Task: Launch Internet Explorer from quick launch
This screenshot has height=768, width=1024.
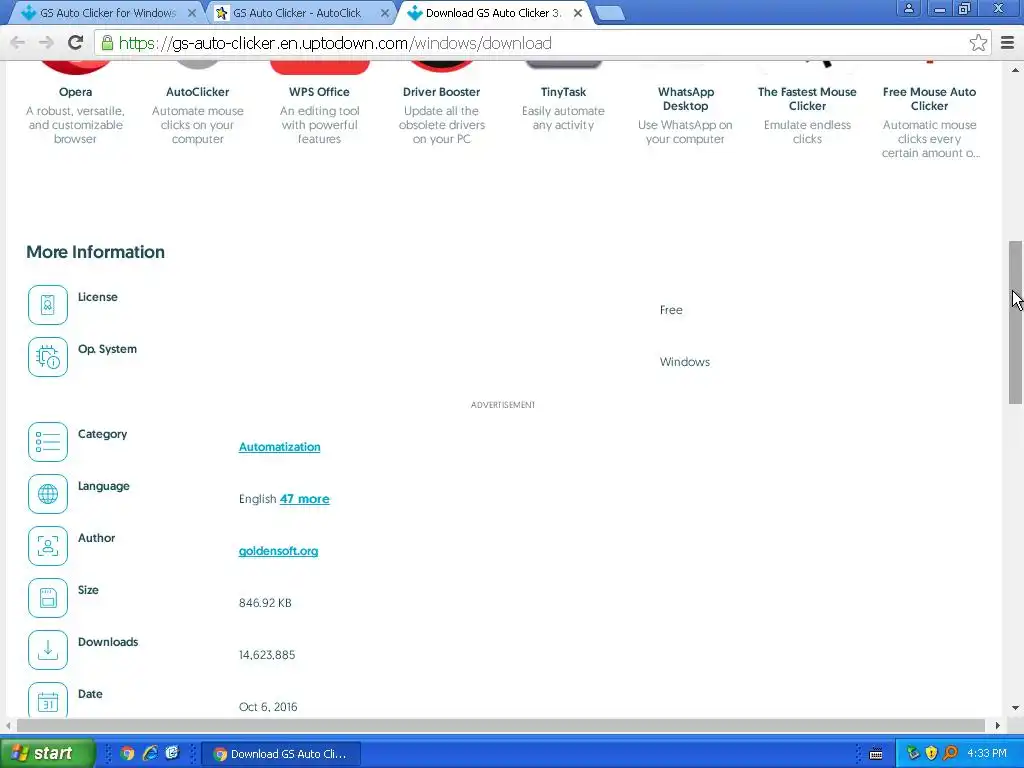Action: (x=150, y=754)
